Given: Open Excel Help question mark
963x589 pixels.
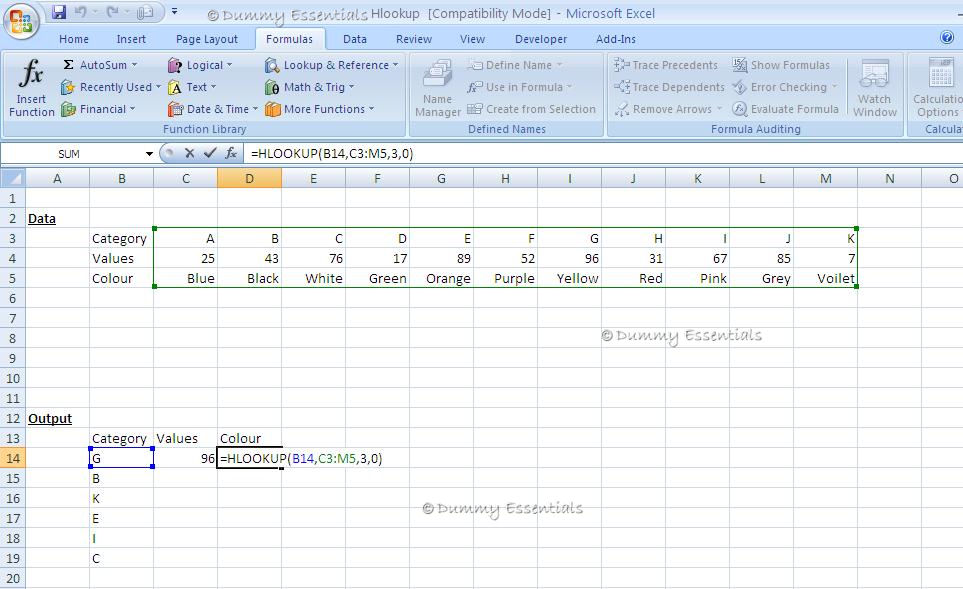Looking at the screenshot, I should click(947, 37).
